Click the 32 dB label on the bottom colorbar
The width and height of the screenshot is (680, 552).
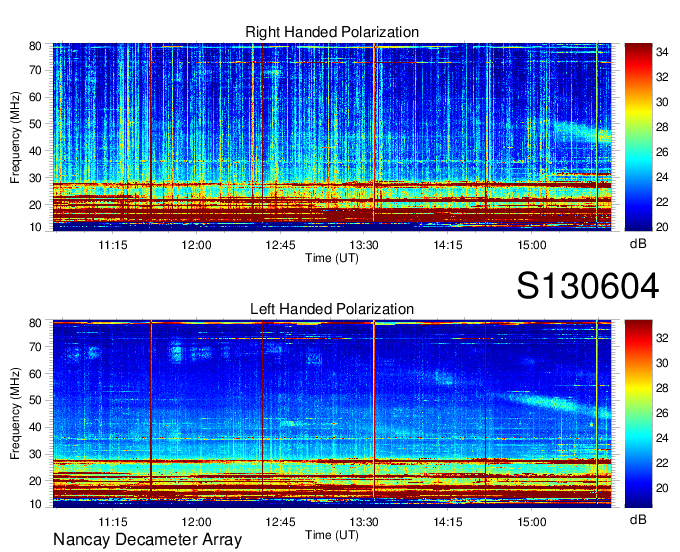click(662, 338)
